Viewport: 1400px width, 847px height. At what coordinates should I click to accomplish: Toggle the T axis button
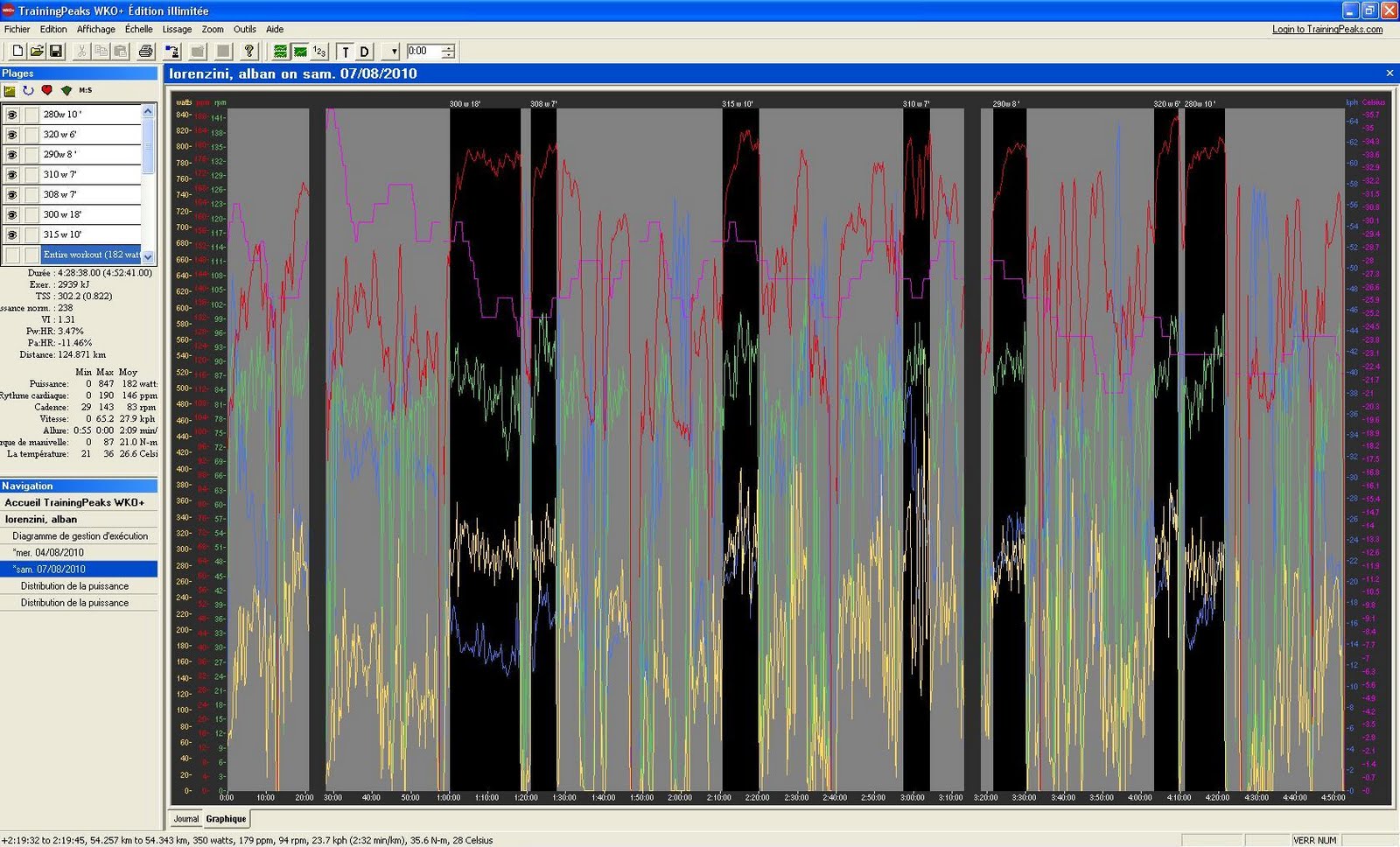pyautogui.click(x=345, y=52)
